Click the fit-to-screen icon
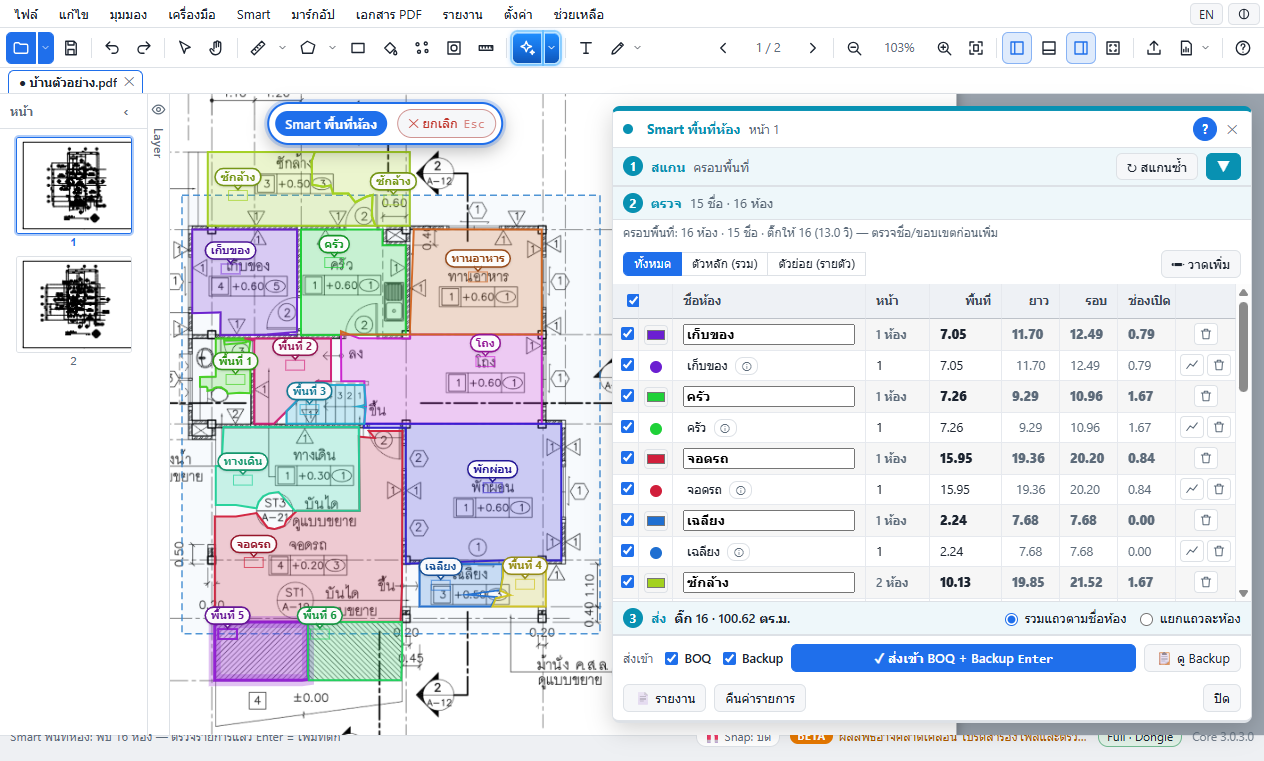This screenshot has width=1264, height=761. tap(976, 48)
